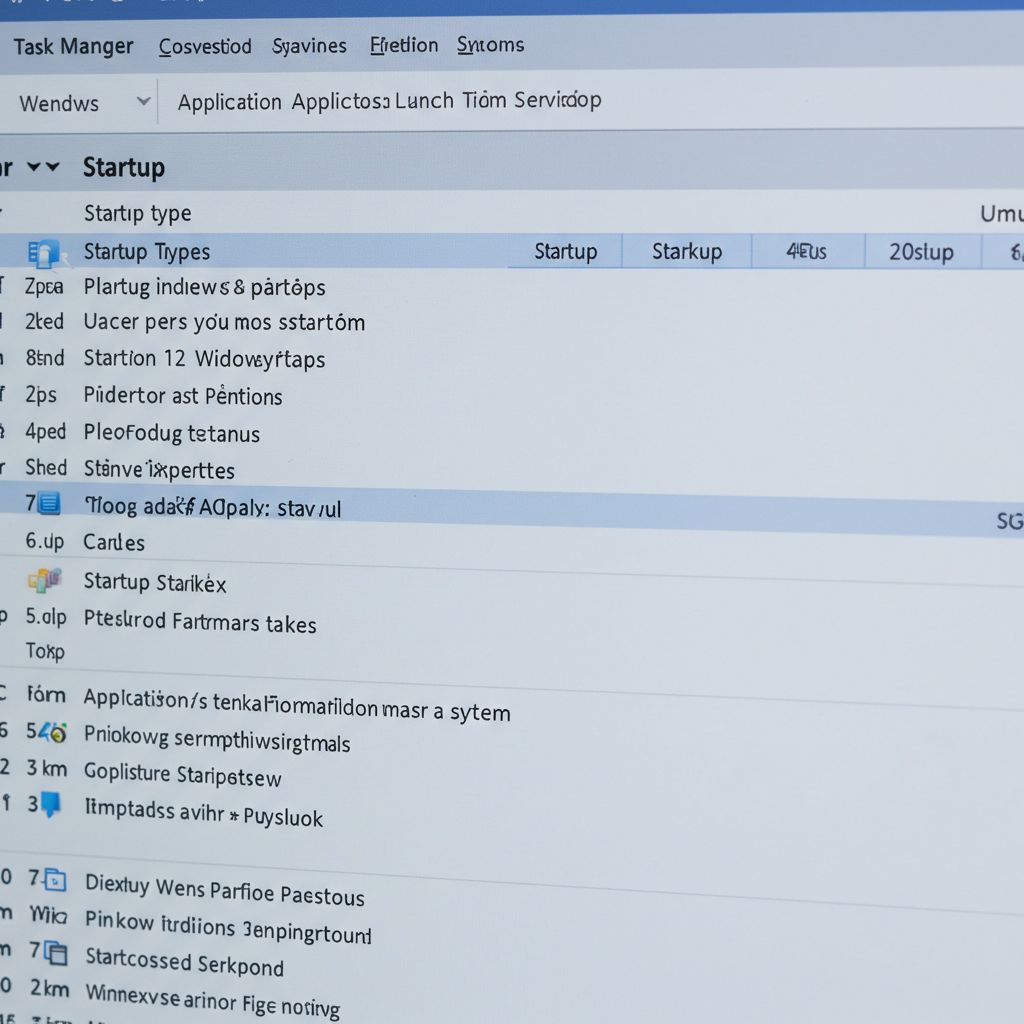Click the 8tnd value in first column
This screenshot has width=1024, height=1024.
tap(45, 358)
